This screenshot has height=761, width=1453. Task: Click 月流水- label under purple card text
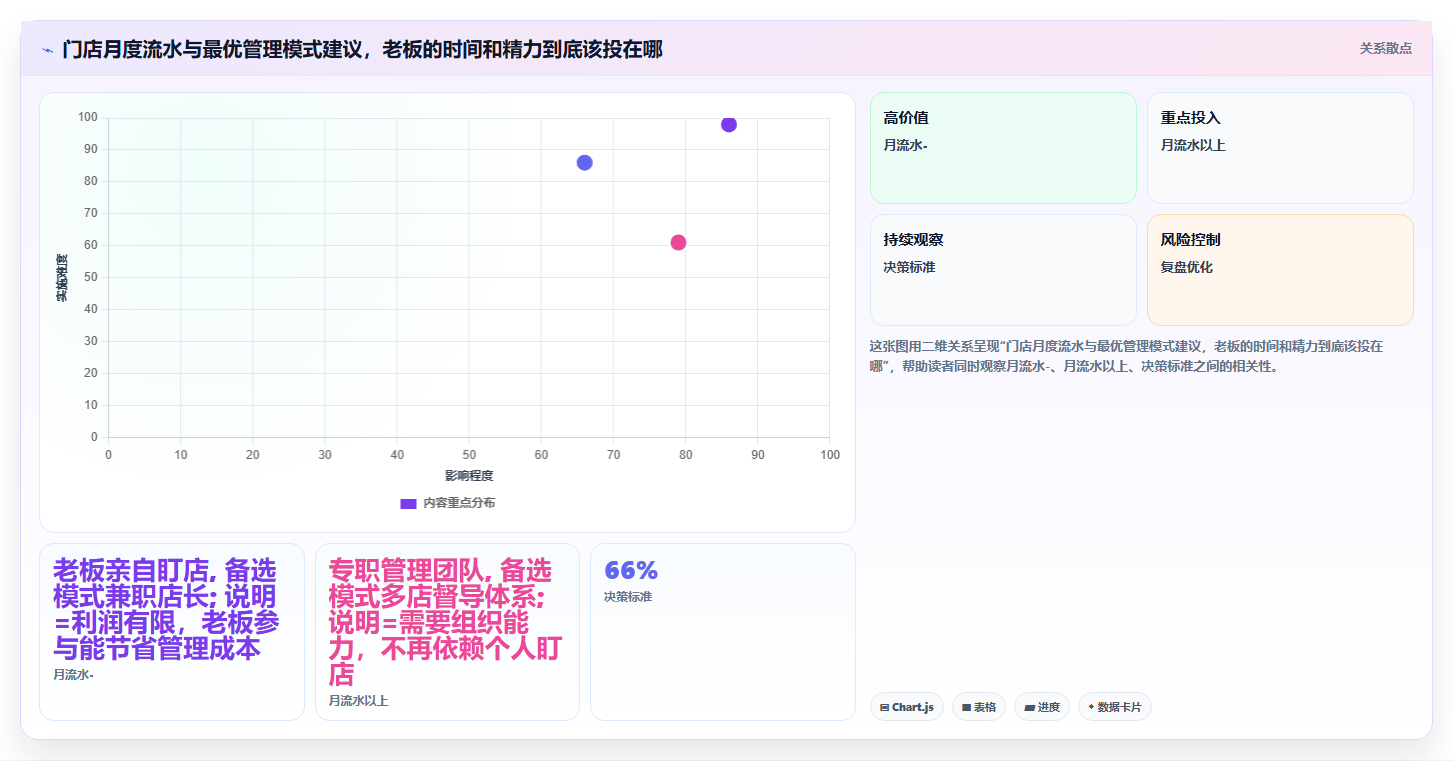click(x=74, y=675)
